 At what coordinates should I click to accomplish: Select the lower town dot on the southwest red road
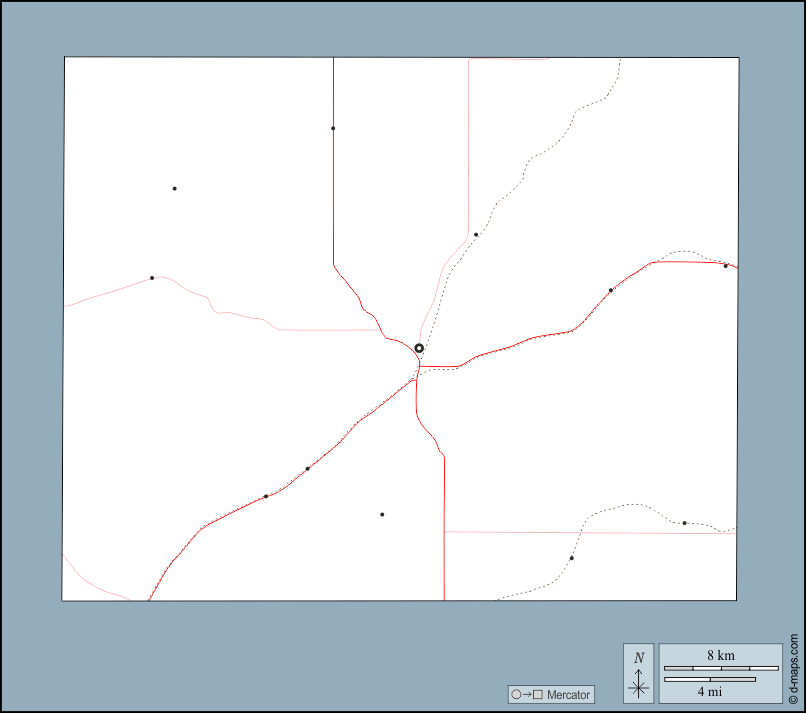coord(265,496)
